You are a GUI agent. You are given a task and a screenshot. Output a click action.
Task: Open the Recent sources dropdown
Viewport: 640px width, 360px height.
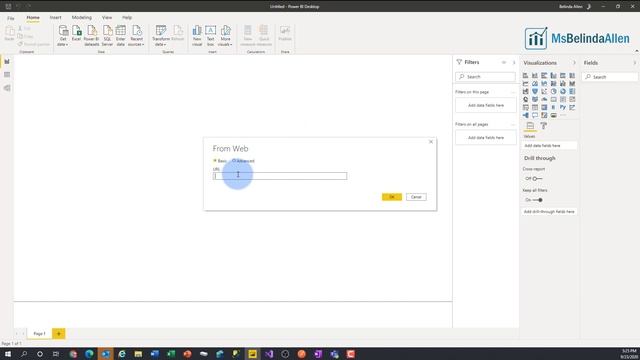tap(136, 36)
